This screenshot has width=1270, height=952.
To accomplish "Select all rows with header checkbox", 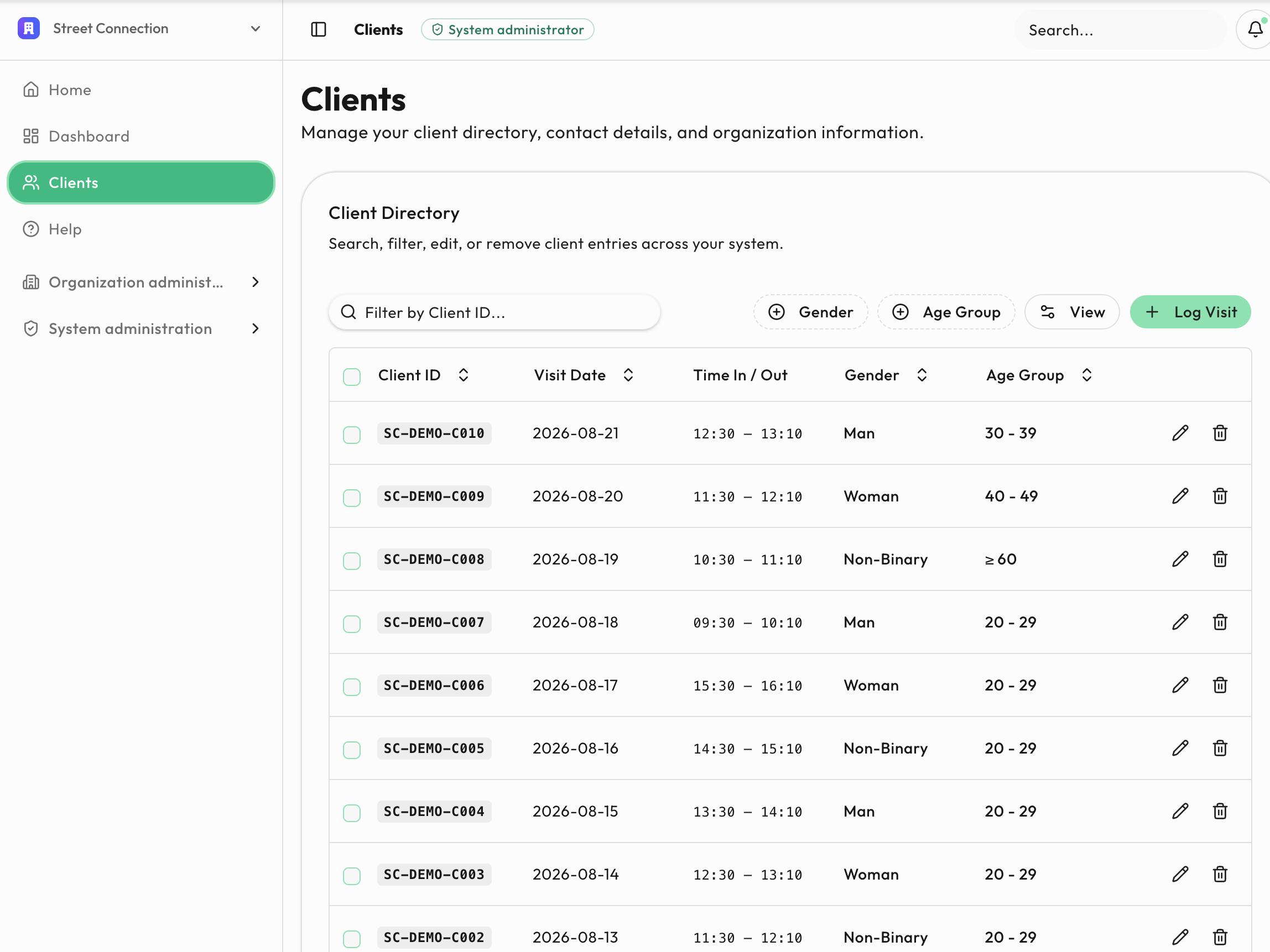I will (351, 376).
